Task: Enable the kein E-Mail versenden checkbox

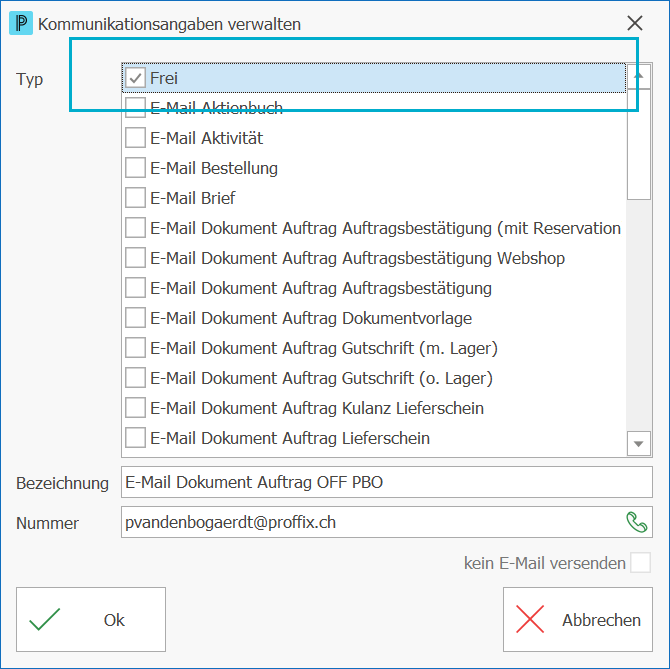Action: pos(641,563)
